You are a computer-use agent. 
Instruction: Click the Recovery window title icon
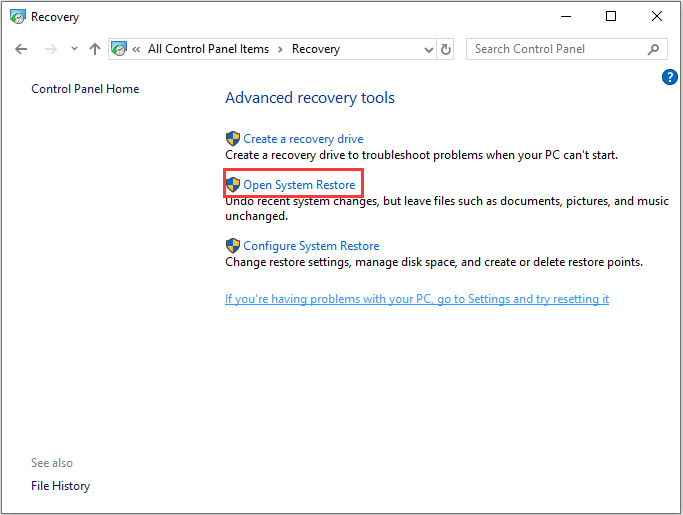(18, 17)
